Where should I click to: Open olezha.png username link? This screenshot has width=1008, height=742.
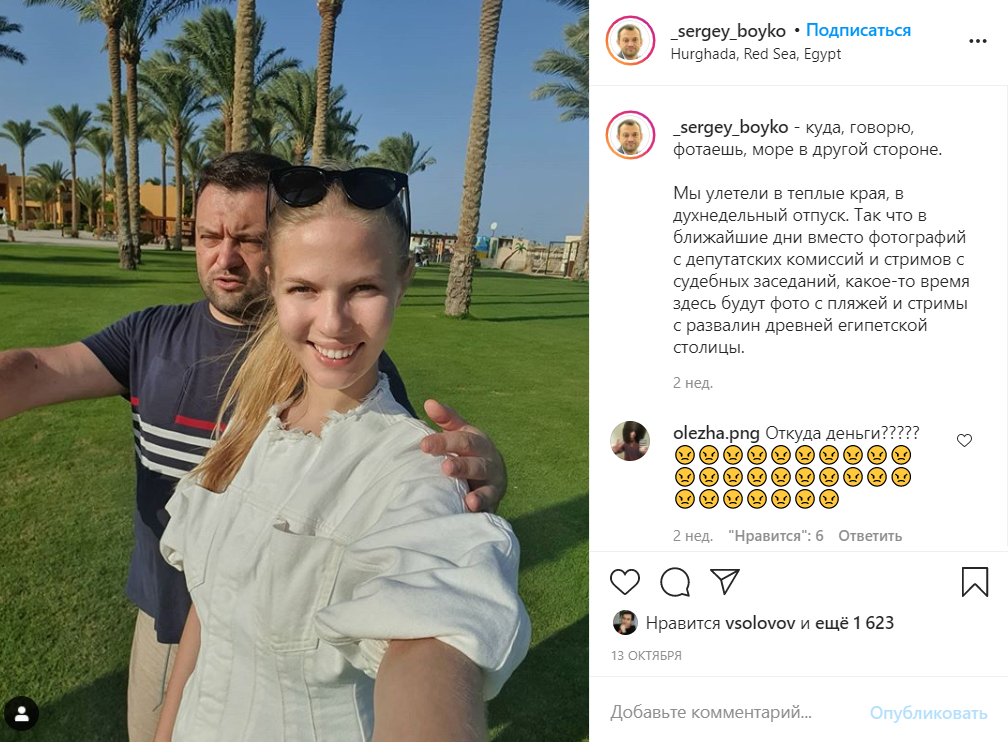click(716, 433)
